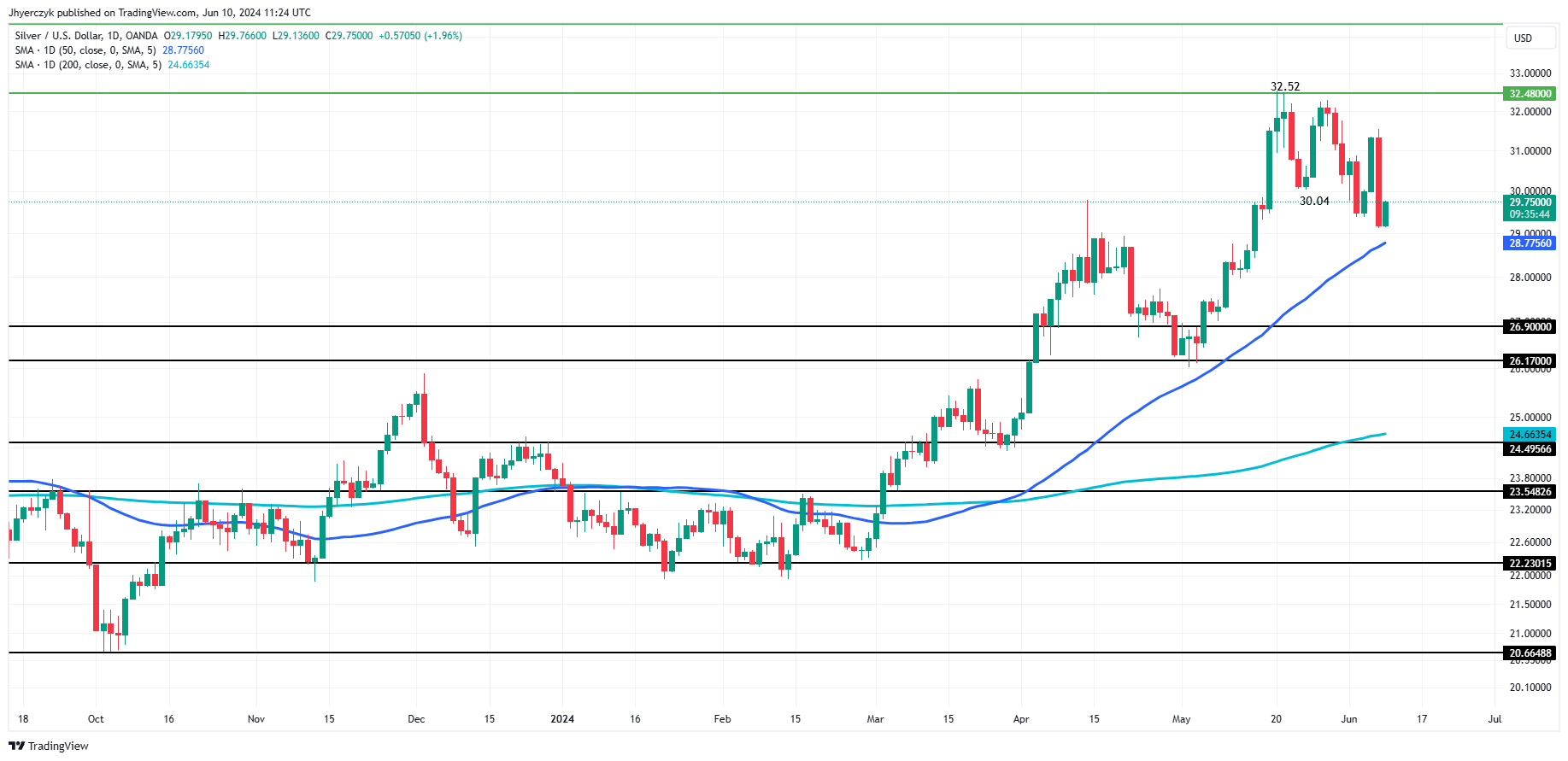Screen dimensions: 1568x761
Task: Select the 26.90000 horizontal line label
Action: [x=1530, y=327]
